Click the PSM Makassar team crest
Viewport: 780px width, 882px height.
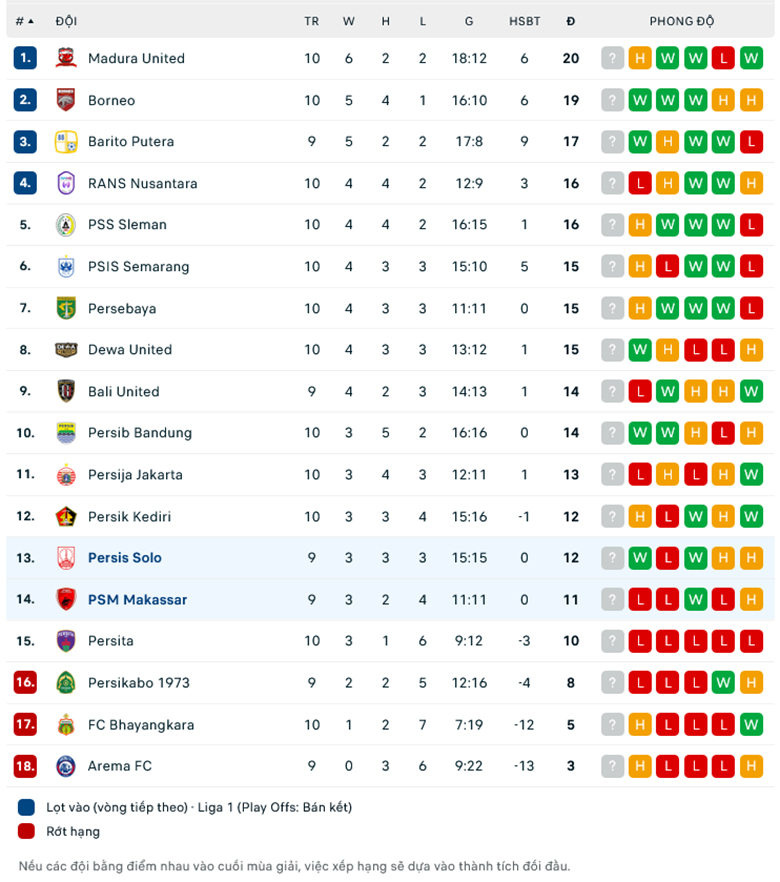(66, 599)
